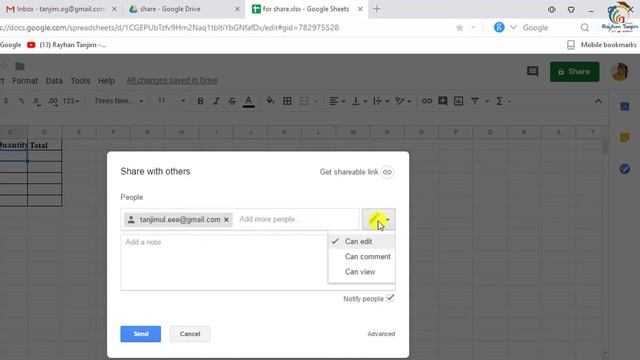Click Get shareable link

[356, 172]
